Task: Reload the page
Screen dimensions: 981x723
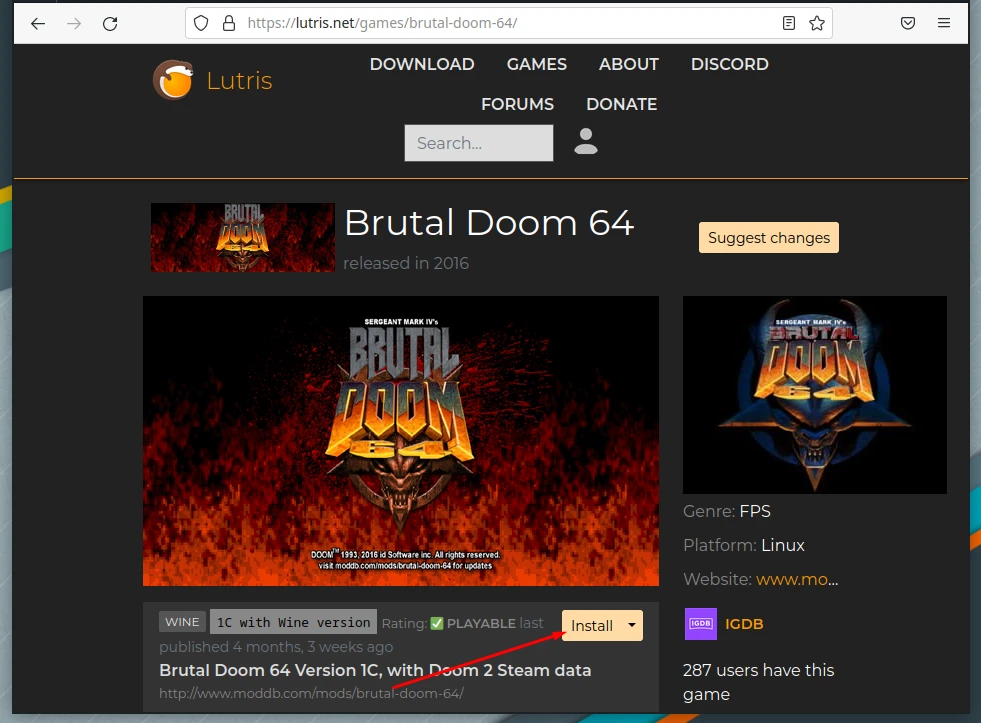Action: [x=110, y=24]
